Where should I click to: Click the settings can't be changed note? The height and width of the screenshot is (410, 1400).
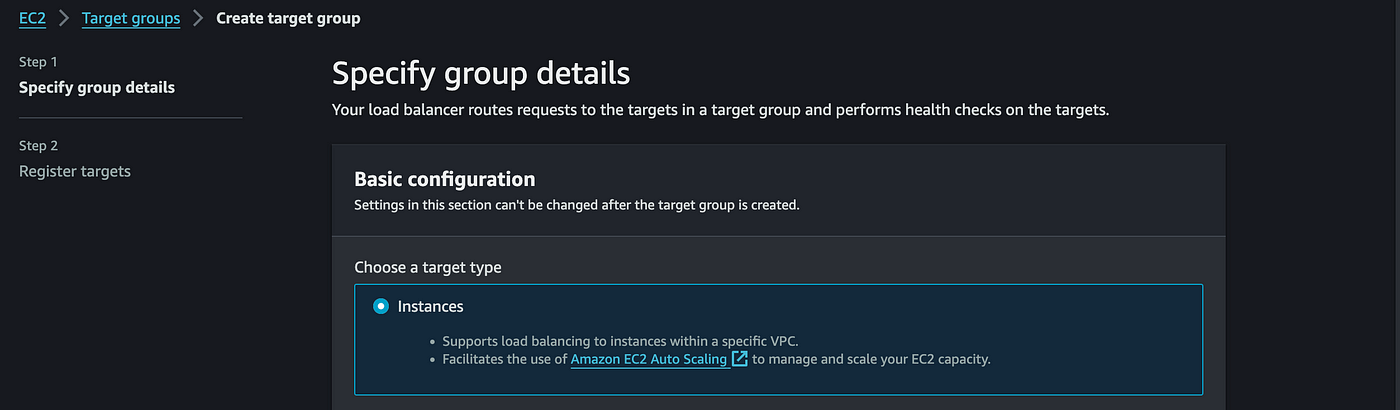577,205
